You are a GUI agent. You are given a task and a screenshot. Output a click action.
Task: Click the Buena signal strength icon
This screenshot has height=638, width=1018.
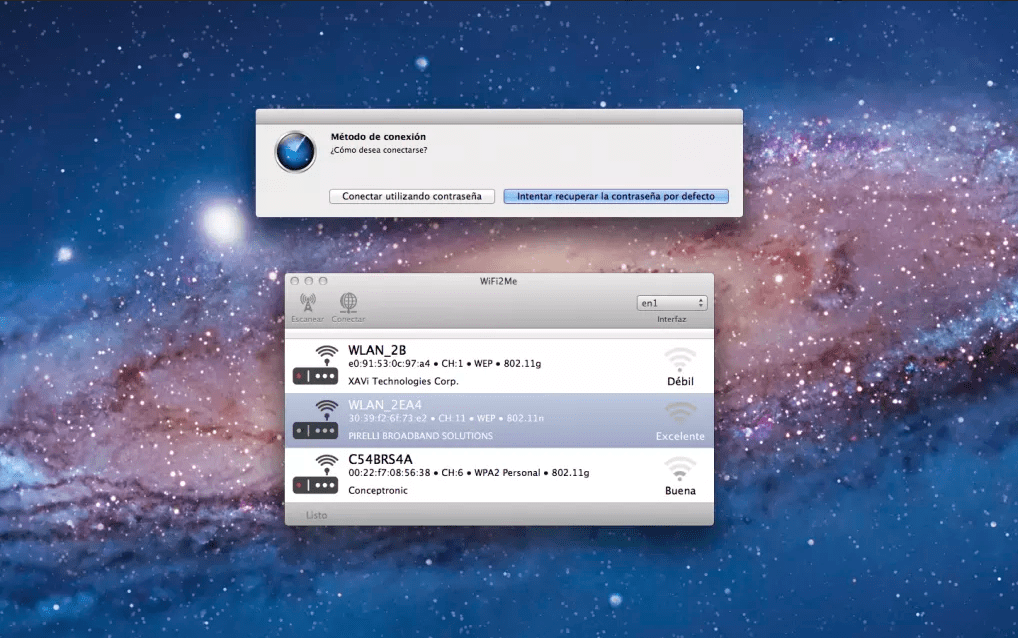pos(680,468)
